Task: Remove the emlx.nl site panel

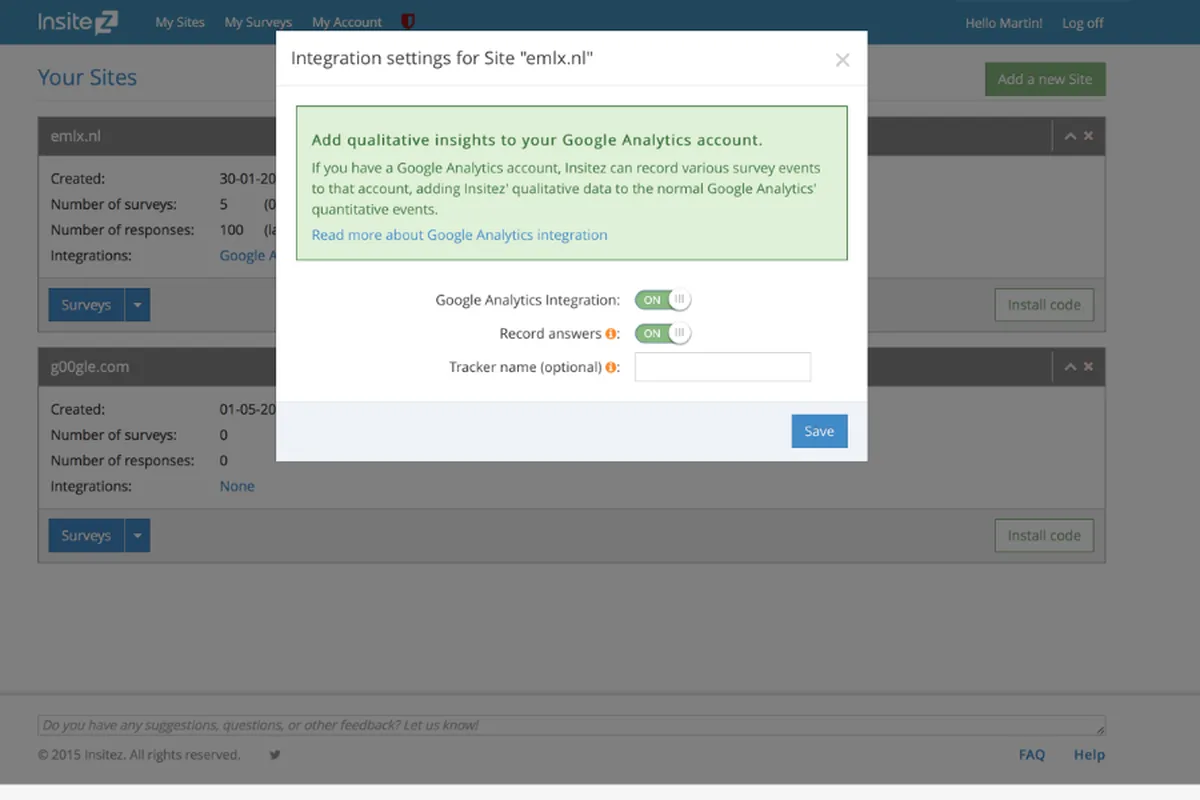Action: click(x=1089, y=136)
